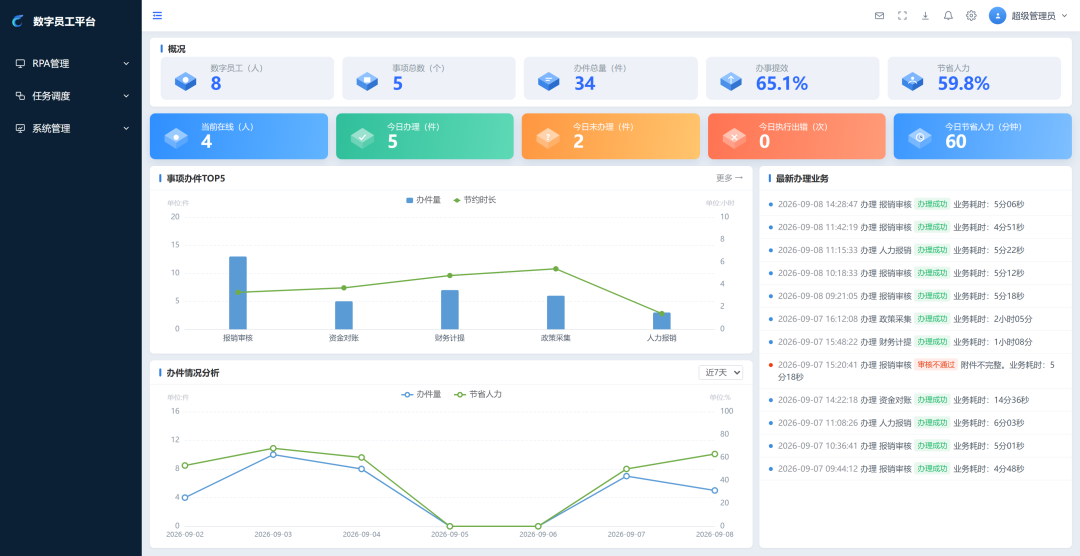Viewport: 1080px width, 556px height.
Task: Click 办理成功 tag on 14:28:47 entry
Action: pos(932,204)
